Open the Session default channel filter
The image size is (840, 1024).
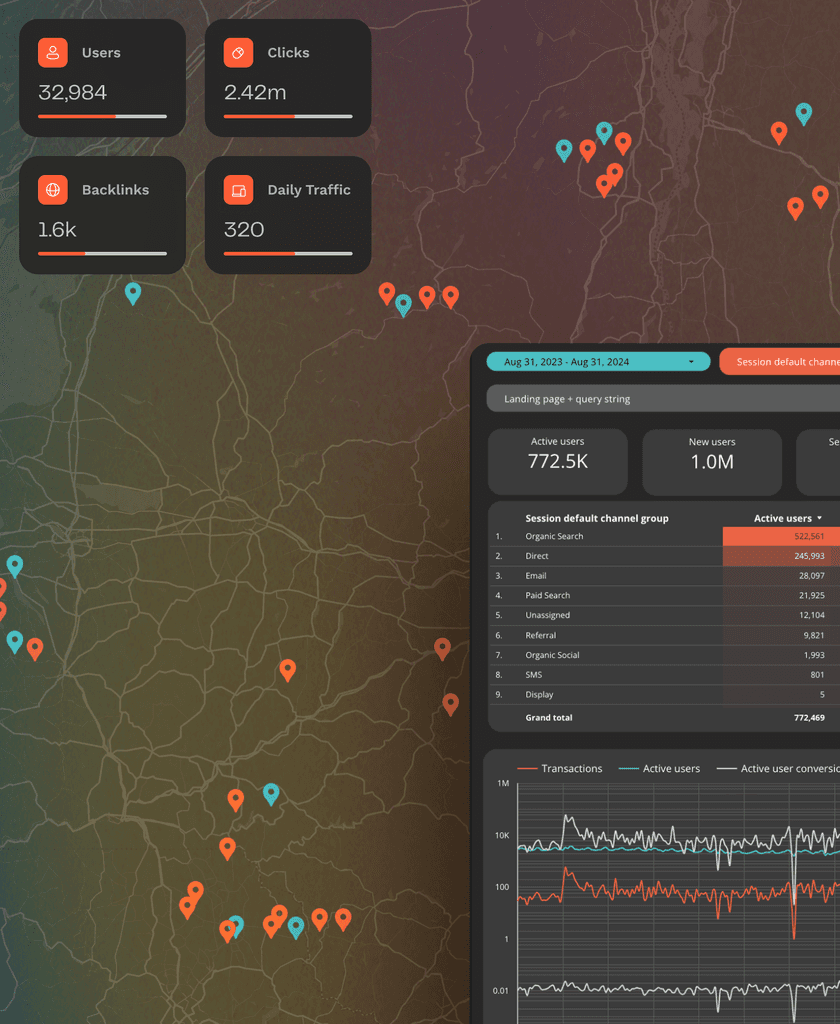tap(779, 362)
